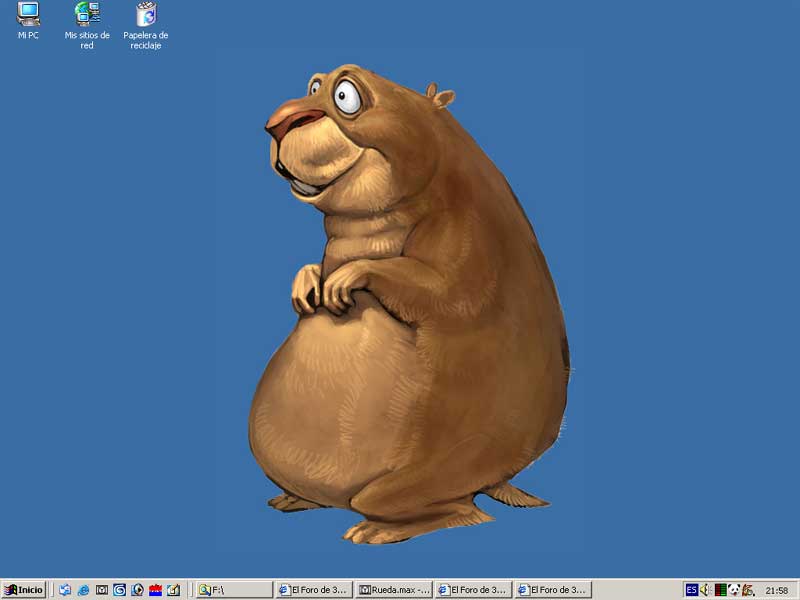Launch Internet Explorer from quick launch

pos(83,590)
